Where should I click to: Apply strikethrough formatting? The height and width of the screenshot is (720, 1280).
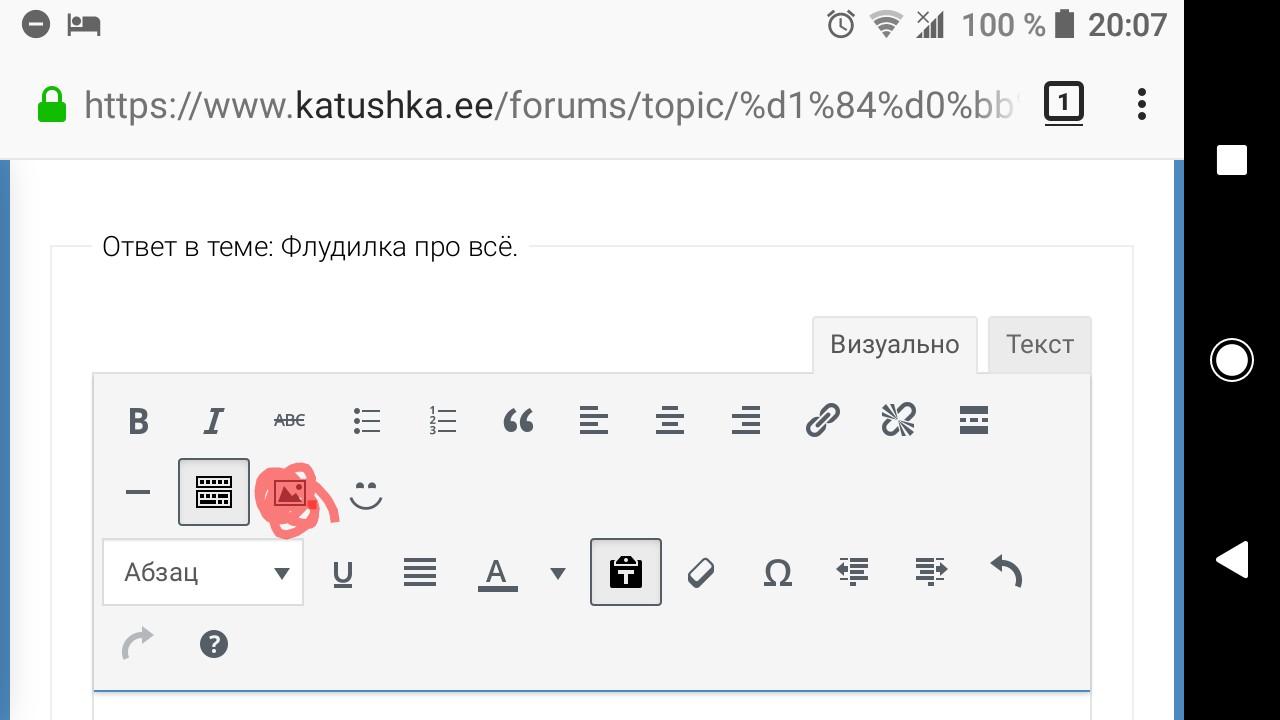click(290, 421)
